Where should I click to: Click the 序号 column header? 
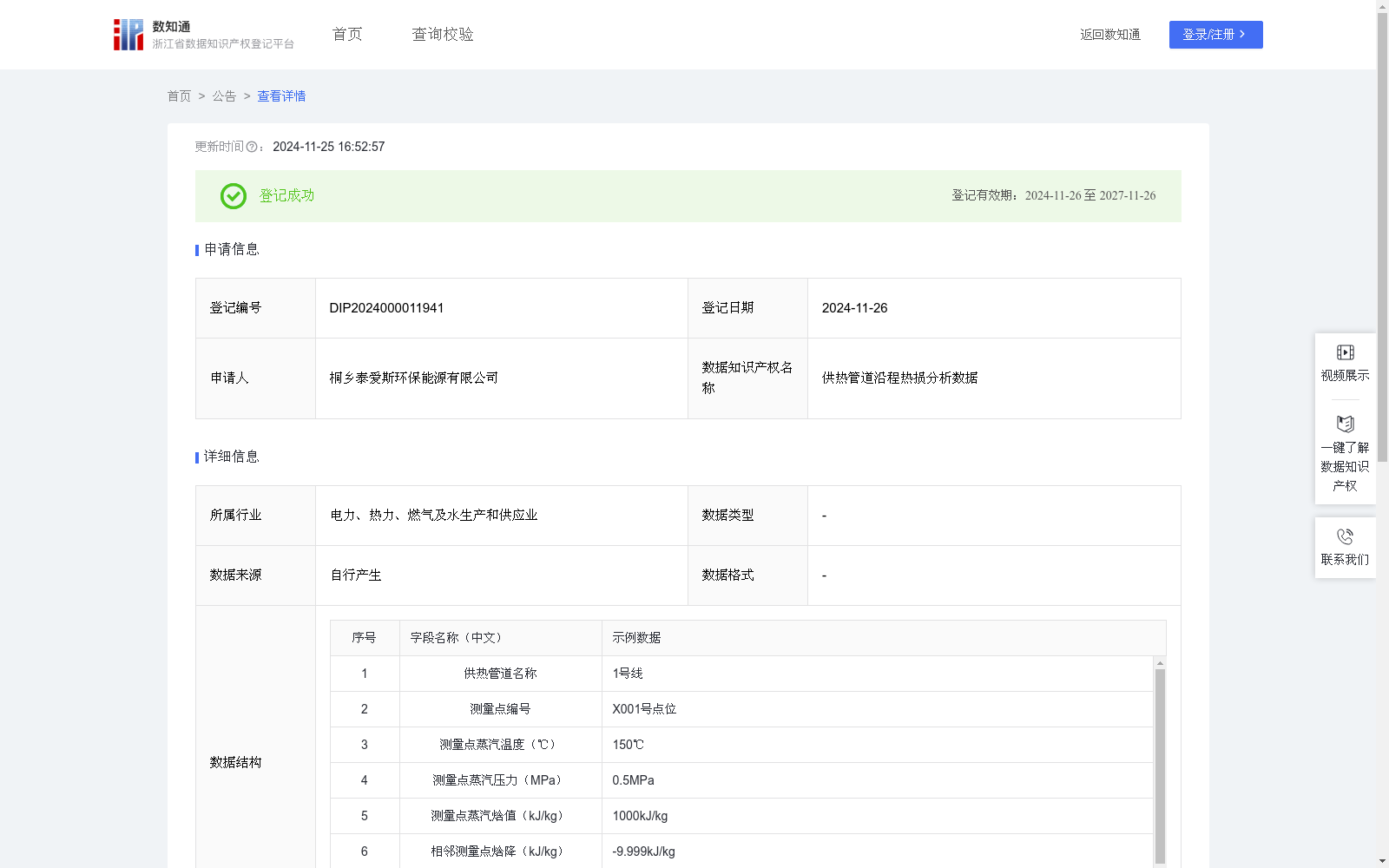coord(365,638)
